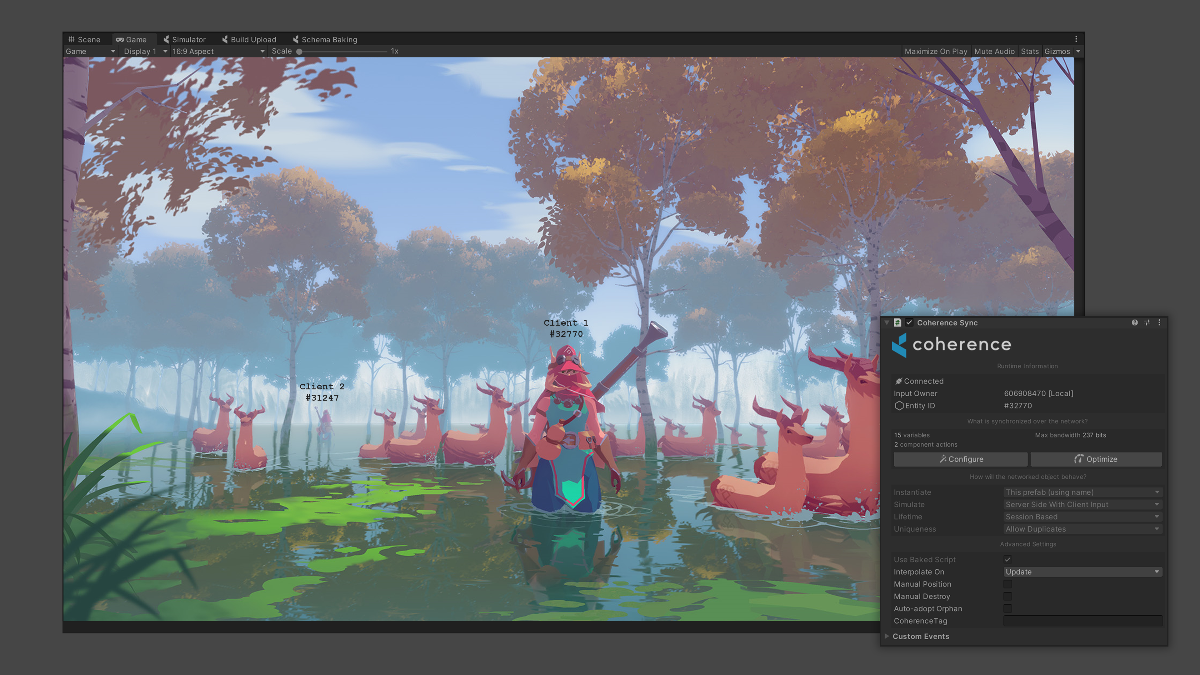Viewport: 1200px width, 675px height.
Task: Click the coherence logo
Action: tap(951, 345)
